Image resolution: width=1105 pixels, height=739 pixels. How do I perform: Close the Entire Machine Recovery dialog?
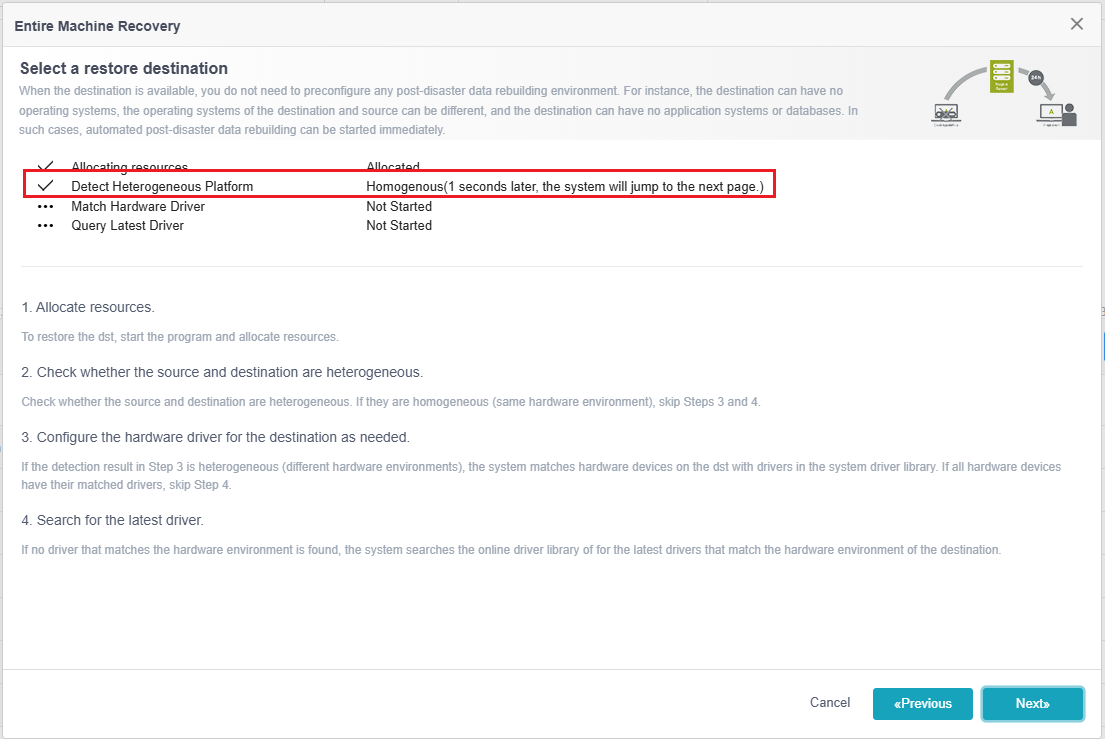1077,24
